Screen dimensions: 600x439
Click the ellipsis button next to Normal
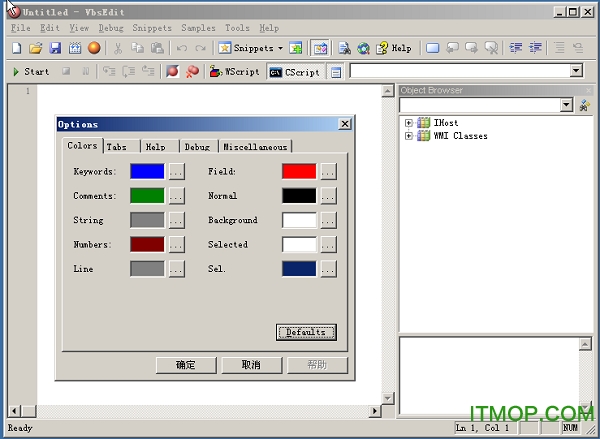[x=329, y=196]
